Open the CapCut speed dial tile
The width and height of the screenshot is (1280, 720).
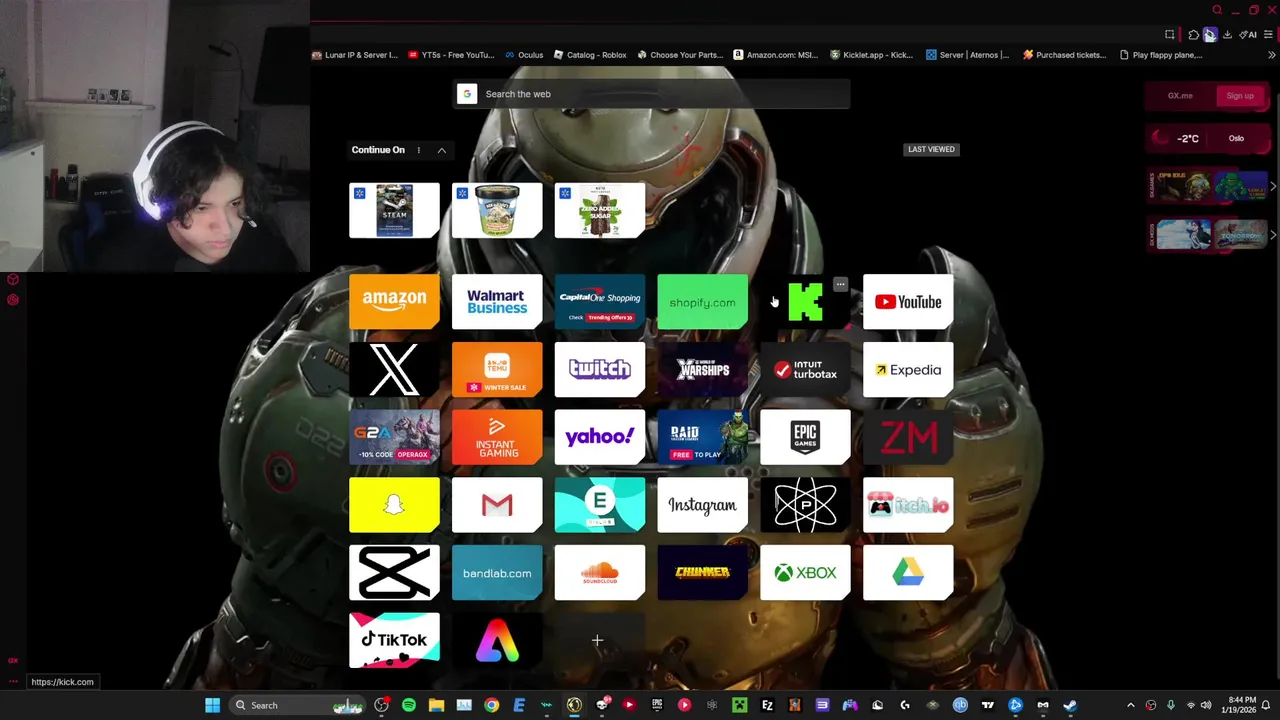pyautogui.click(x=394, y=573)
